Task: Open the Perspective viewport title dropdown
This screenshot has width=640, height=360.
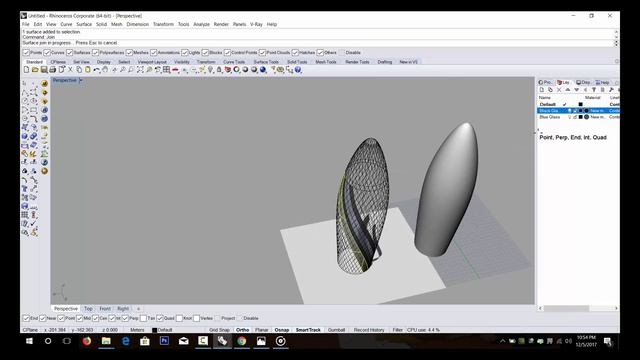Action: point(81,80)
